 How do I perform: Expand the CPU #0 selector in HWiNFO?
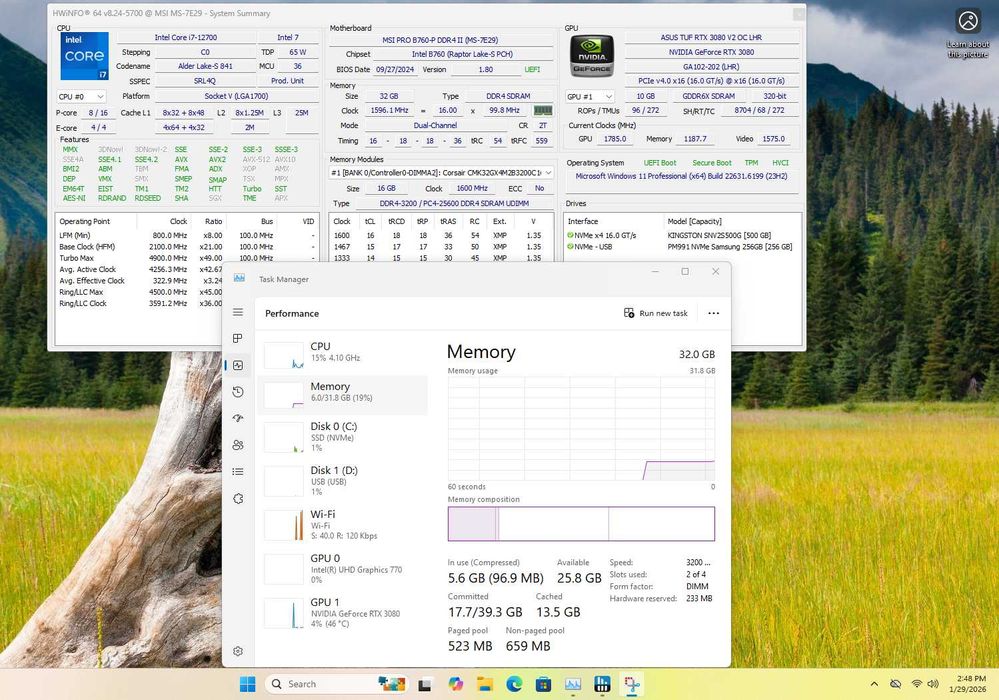[x=81, y=96]
